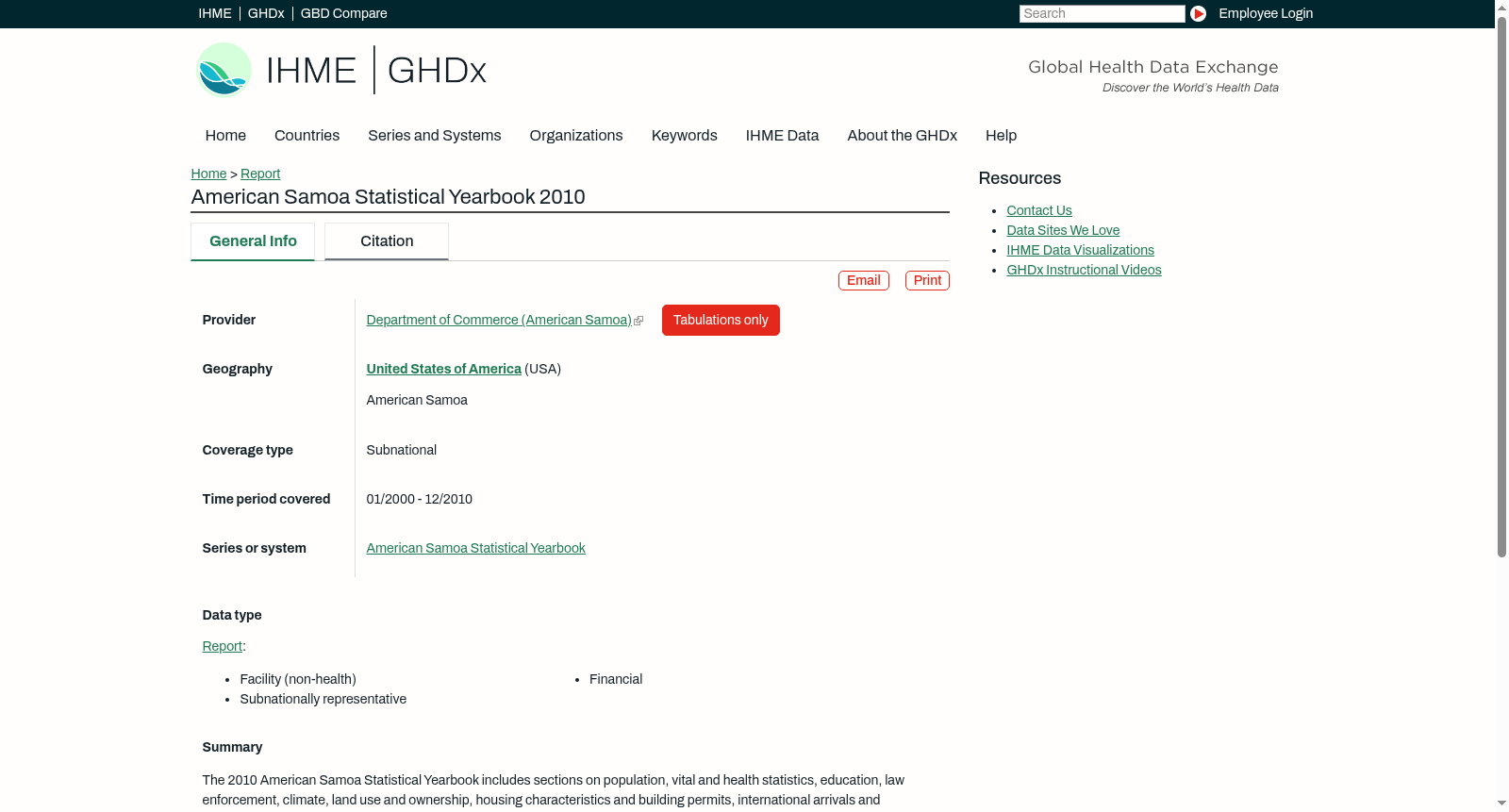Select the General Info tab

click(253, 241)
